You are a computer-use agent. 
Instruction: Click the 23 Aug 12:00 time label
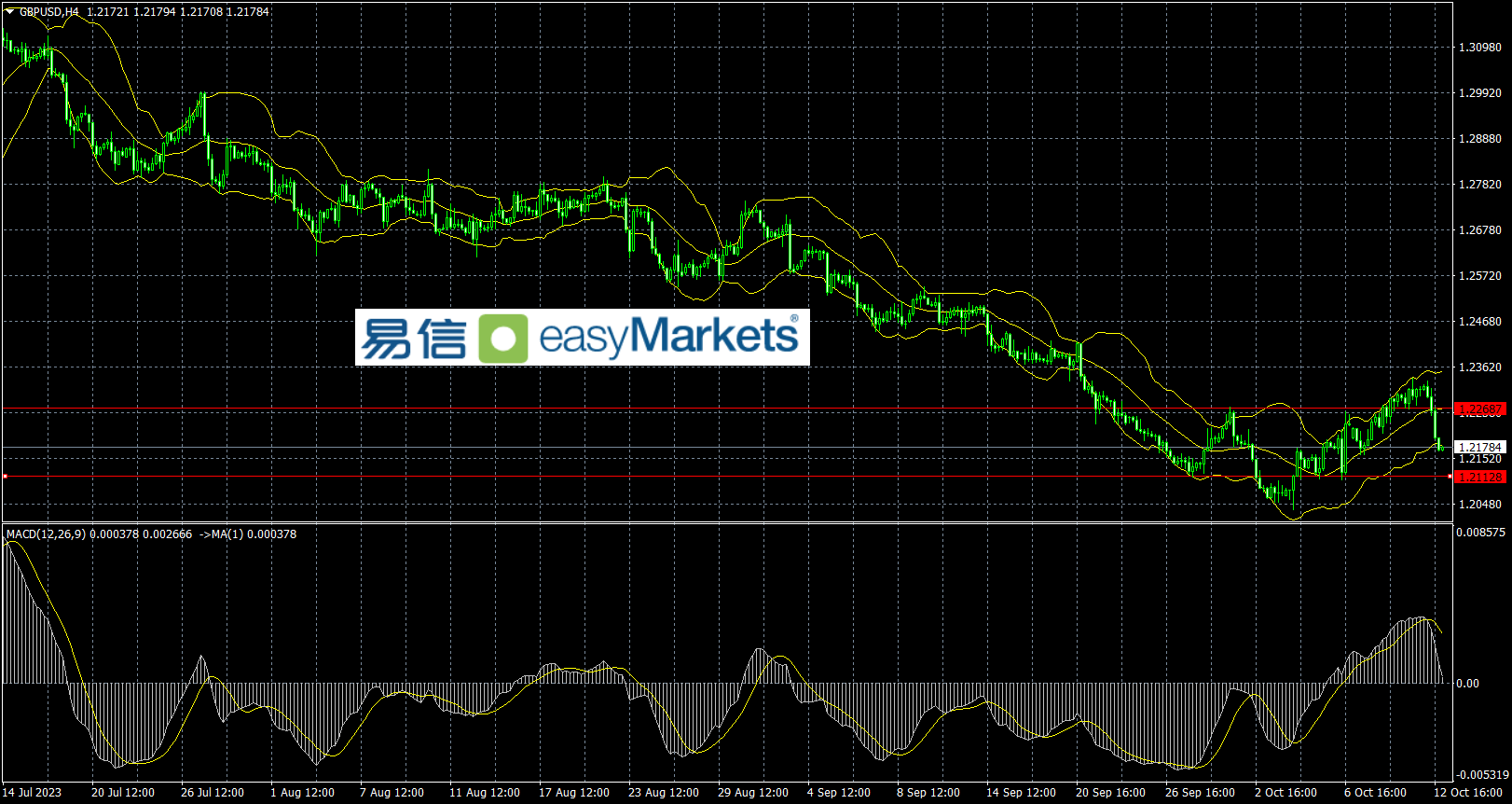pos(664,793)
